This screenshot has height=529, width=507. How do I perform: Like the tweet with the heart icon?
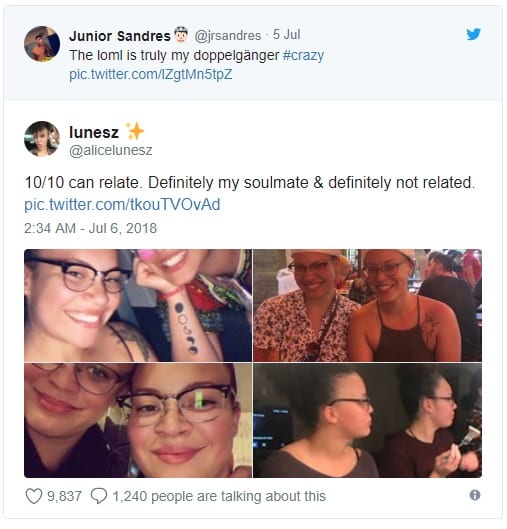34,496
